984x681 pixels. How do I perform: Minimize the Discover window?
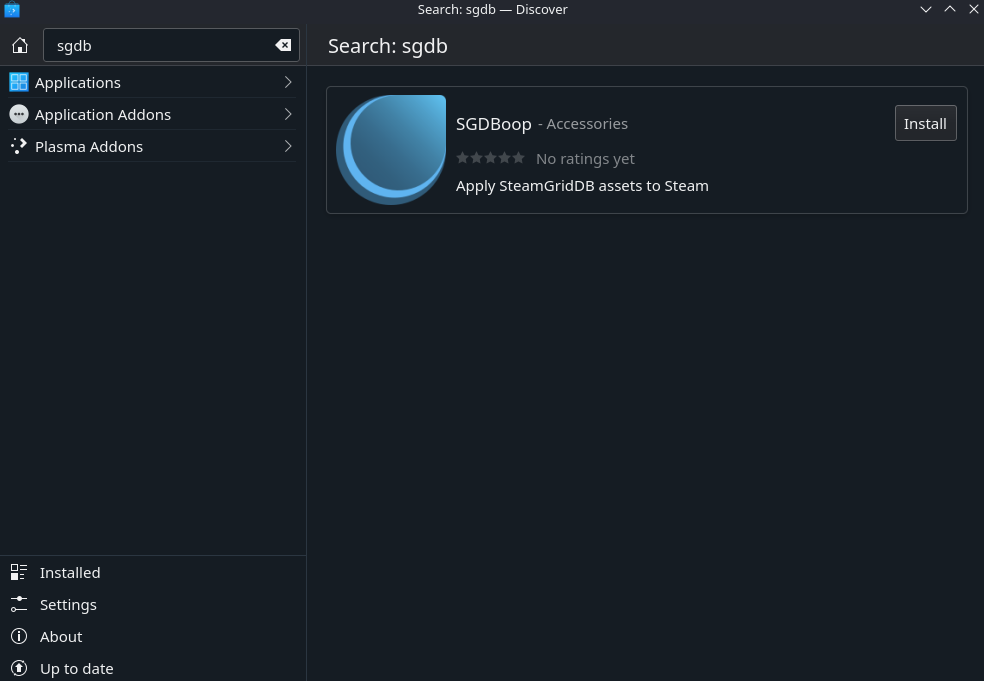pos(926,9)
